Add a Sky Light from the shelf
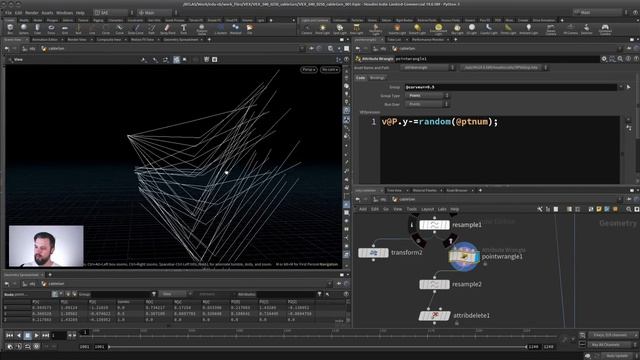The height and width of the screenshot is (360, 640). (457, 29)
